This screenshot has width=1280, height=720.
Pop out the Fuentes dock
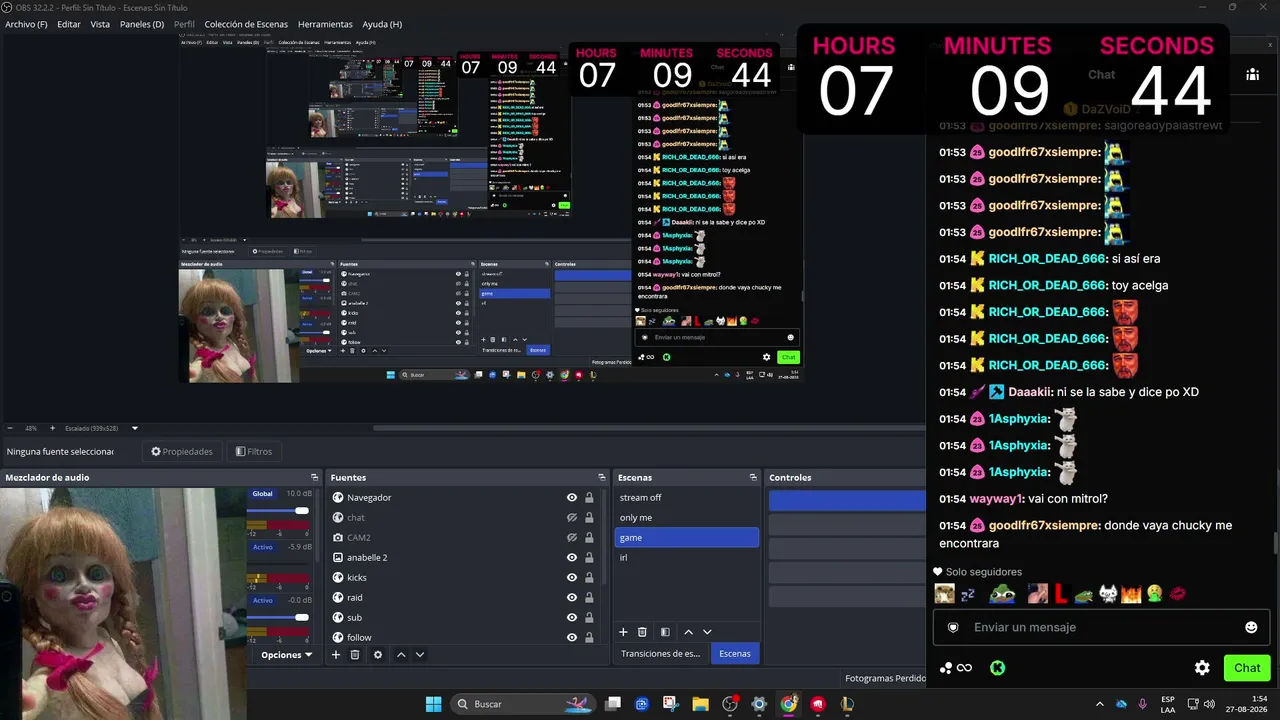click(x=601, y=477)
